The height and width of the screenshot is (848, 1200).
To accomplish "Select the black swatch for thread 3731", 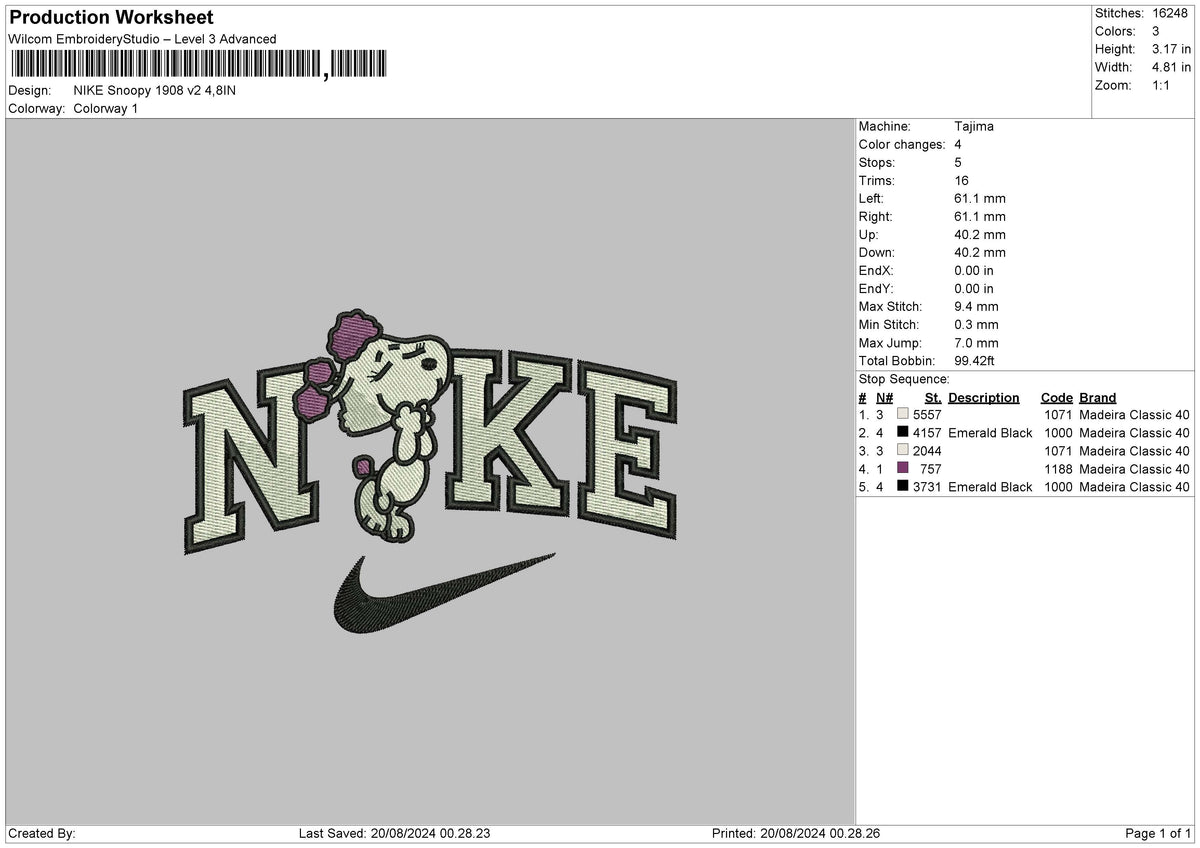I will click(903, 487).
